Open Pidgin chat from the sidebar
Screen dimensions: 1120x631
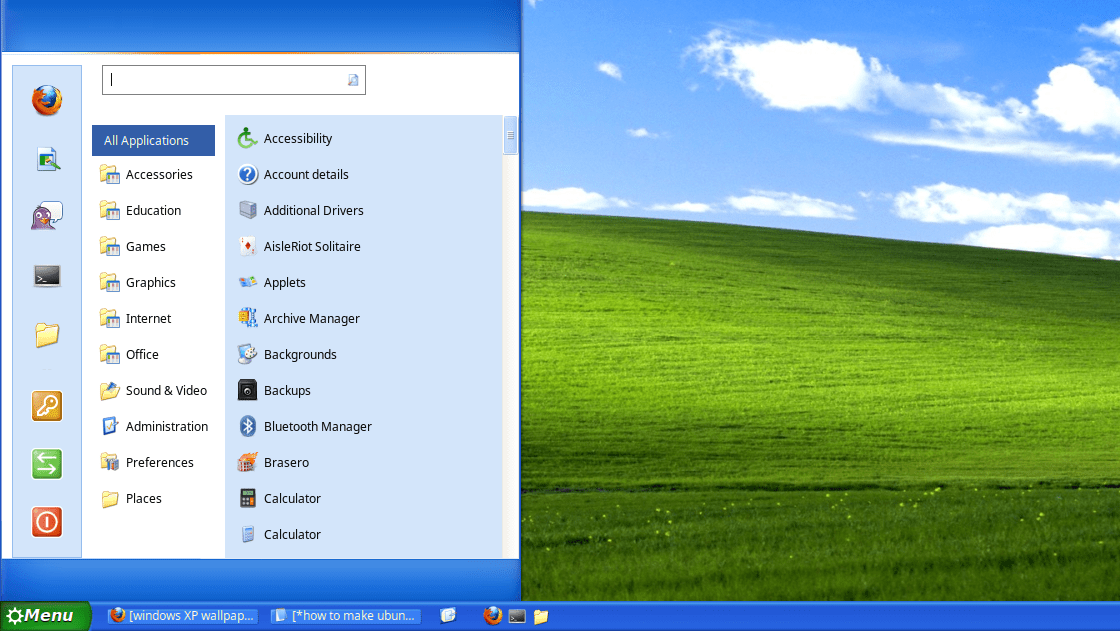pyautogui.click(x=47, y=215)
